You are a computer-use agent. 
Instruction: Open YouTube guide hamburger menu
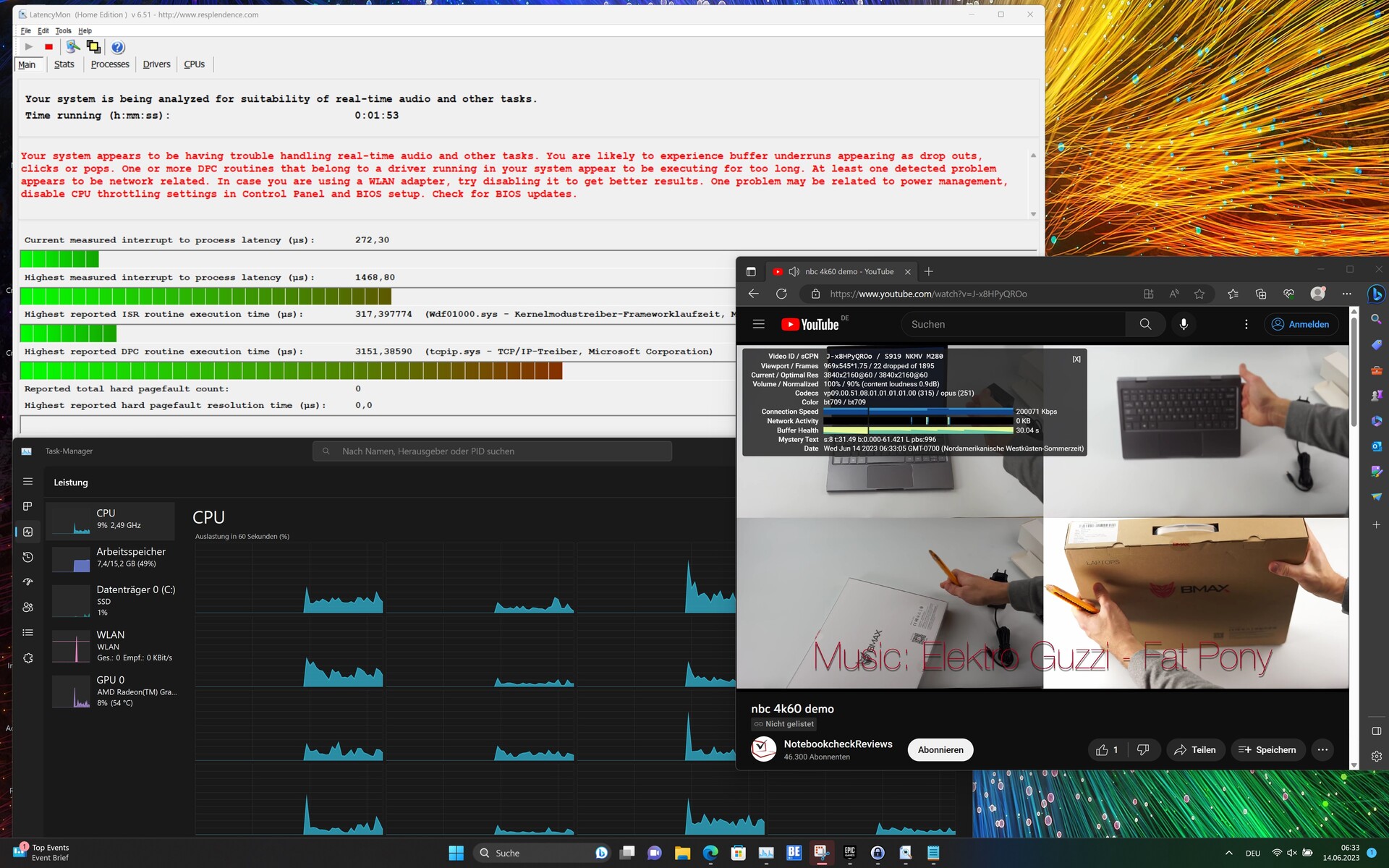click(x=758, y=324)
